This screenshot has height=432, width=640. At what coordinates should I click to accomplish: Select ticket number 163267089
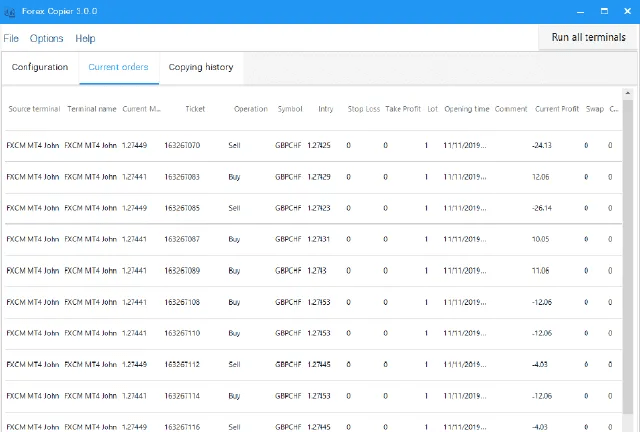coord(182,271)
